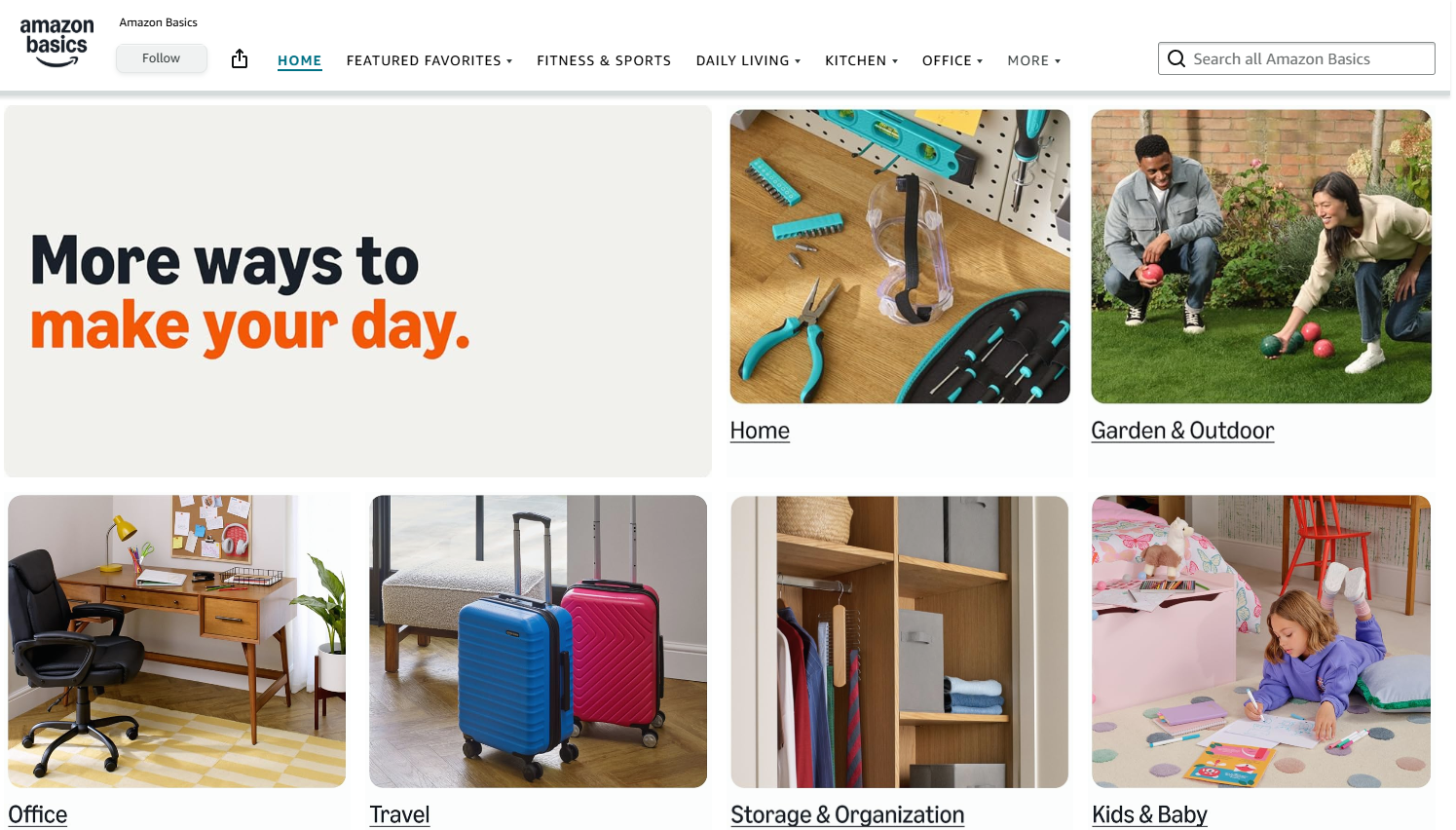Click the Search all Amazon Basics field

(x=1296, y=58)
